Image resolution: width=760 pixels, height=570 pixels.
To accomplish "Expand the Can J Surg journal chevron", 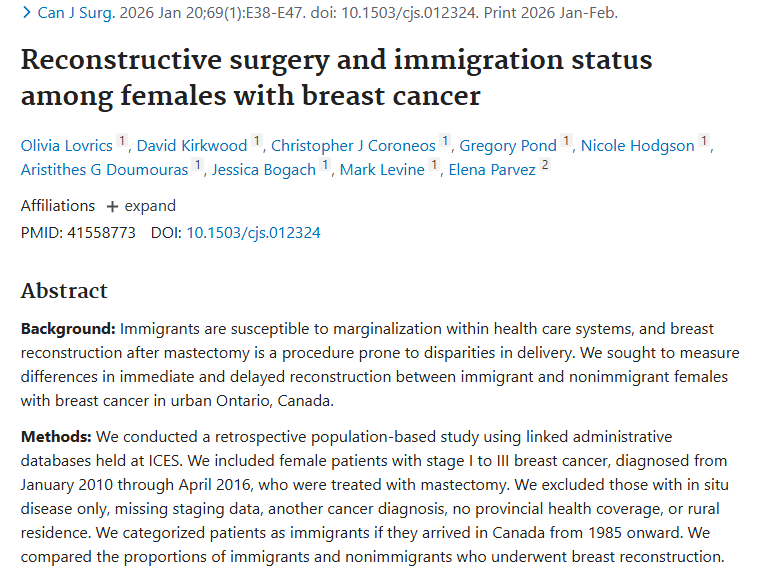I will [x=26, y=14].
